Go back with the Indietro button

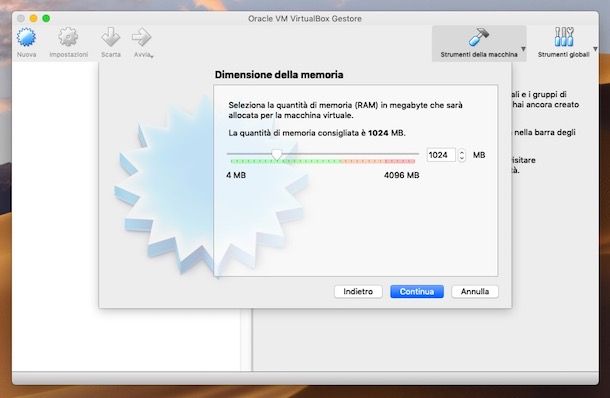coord(358,291)
